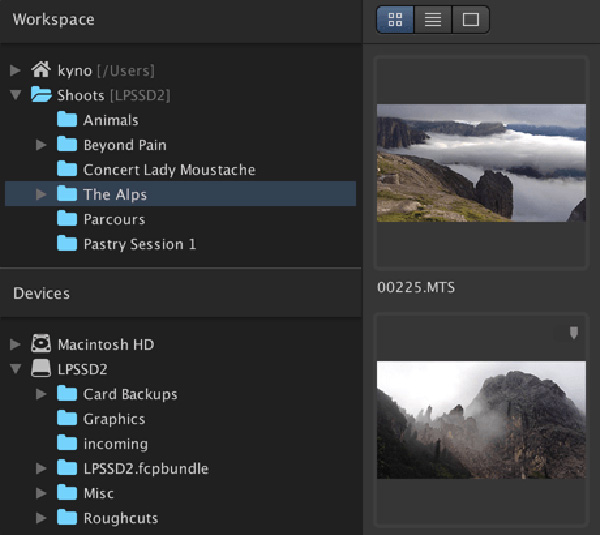Screen dimensions: 600x535
Task: Click the kyno home icon
Action: coord(41,70)
